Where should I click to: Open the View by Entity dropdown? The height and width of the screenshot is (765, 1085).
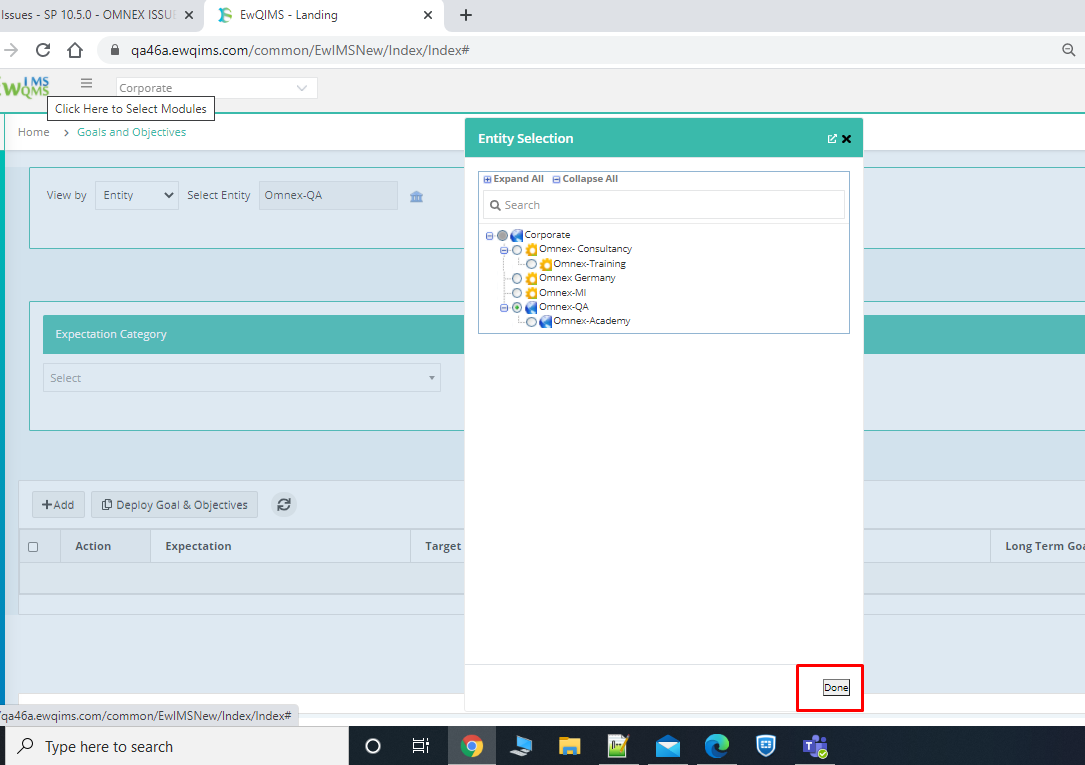(x=137, y=195)
